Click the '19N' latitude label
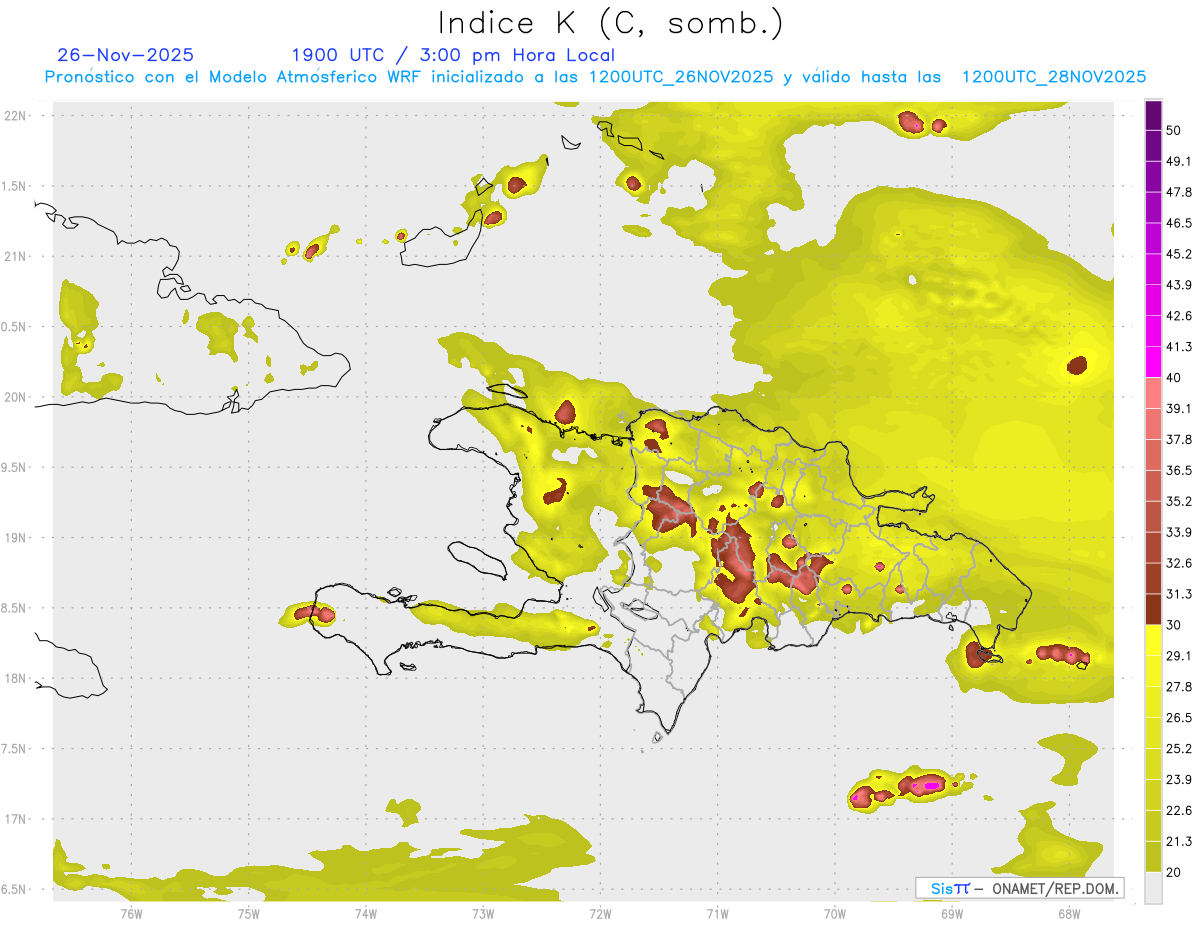Viewport: 1200px width, 927px height. (x=16, y=537)
